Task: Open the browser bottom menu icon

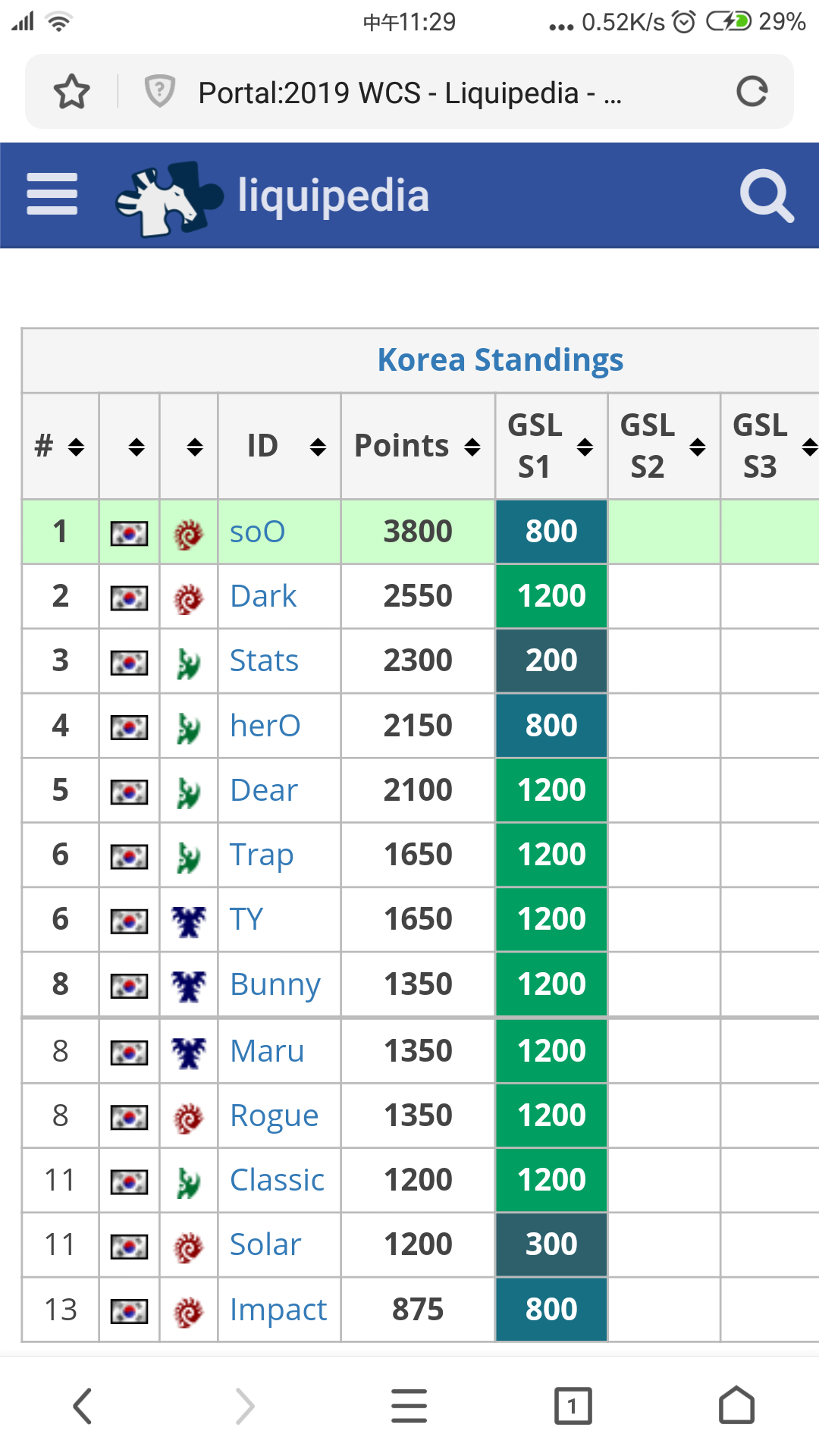Action: pyautogui.click(x=409, y=1407)
